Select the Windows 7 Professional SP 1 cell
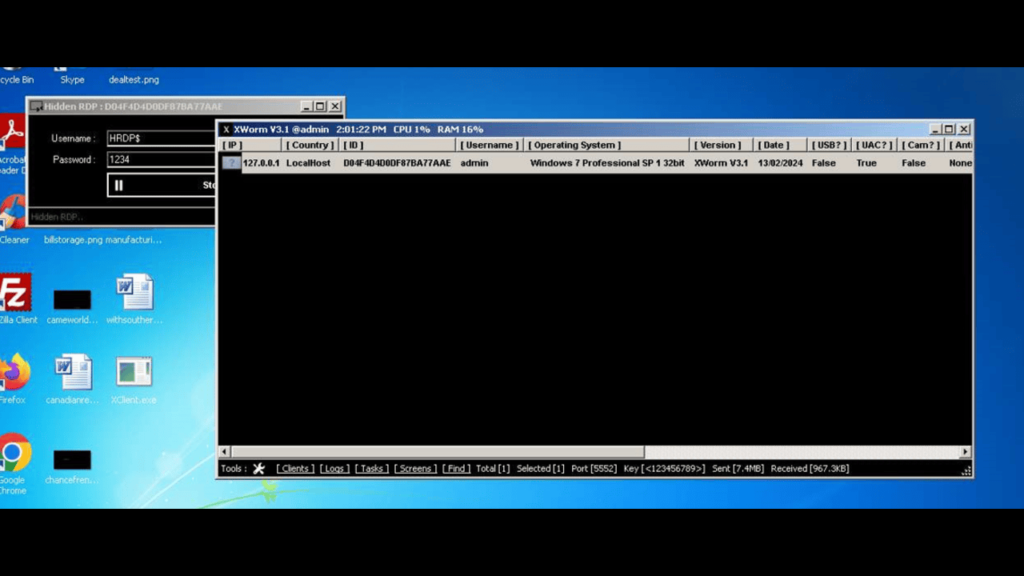Screen dimensions: 1024x576 [607, 163]
